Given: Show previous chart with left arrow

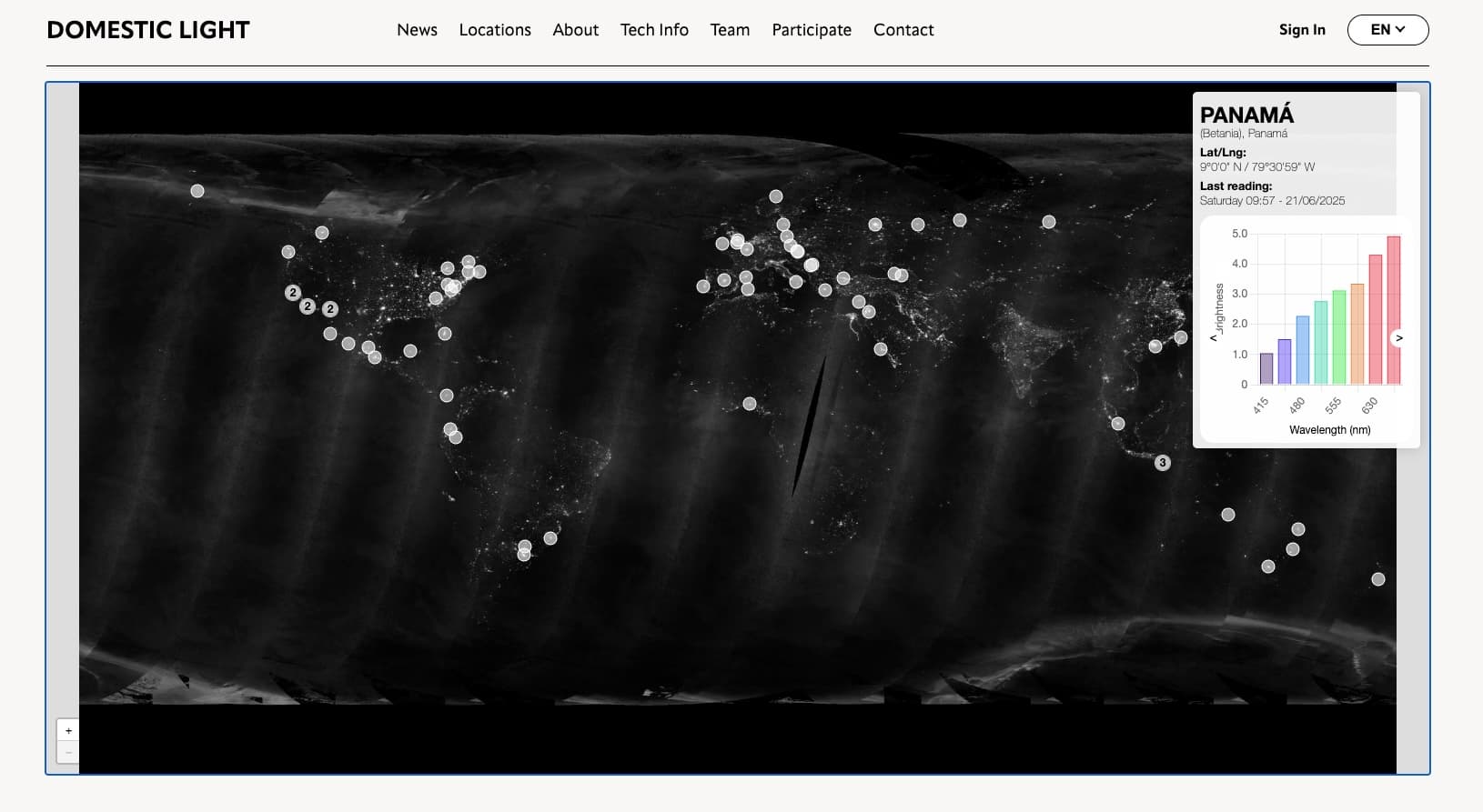Looking at the screenshot, I should point(1213,338).
